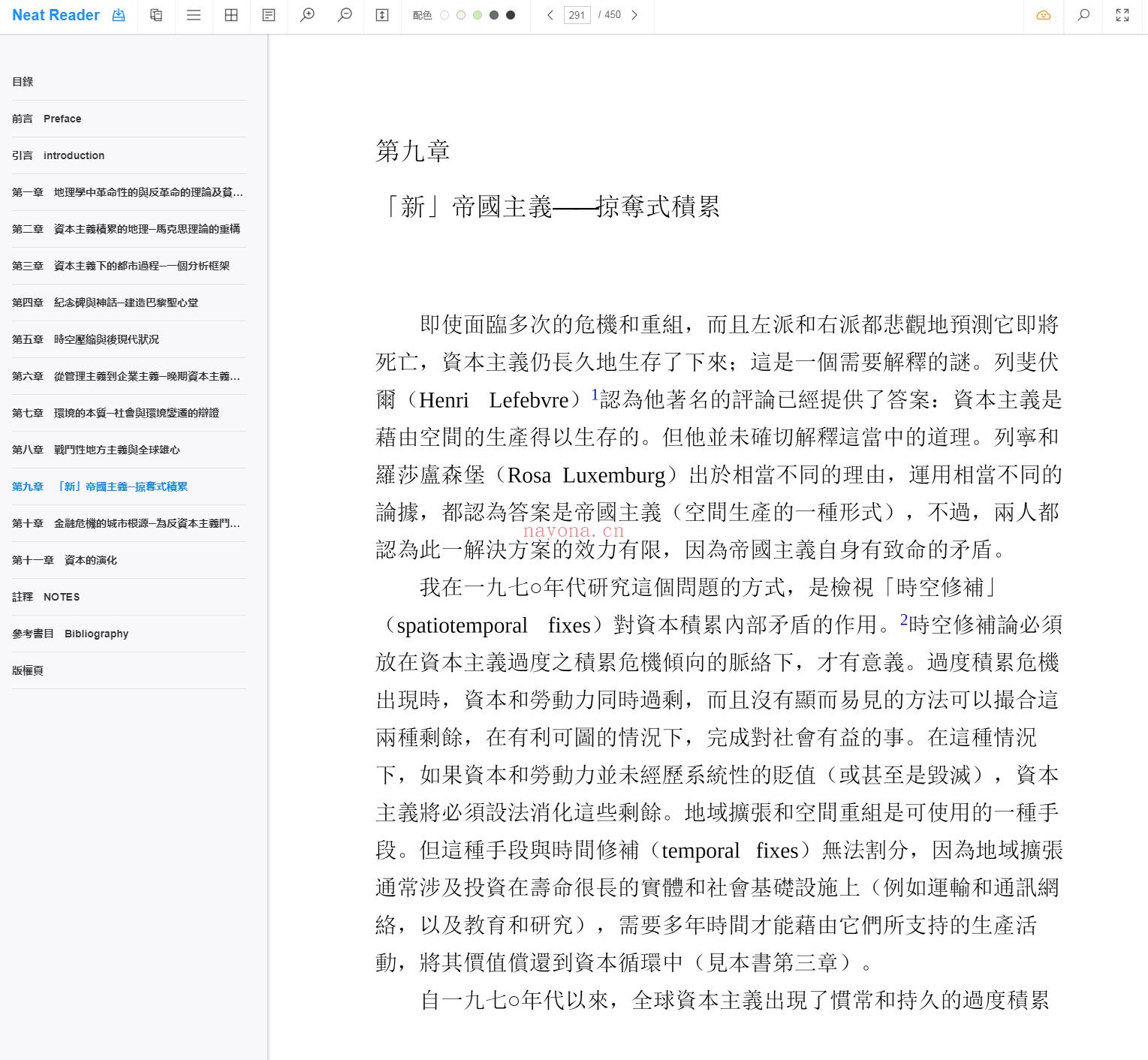Go to the previous page arrow

coord(550,15)
